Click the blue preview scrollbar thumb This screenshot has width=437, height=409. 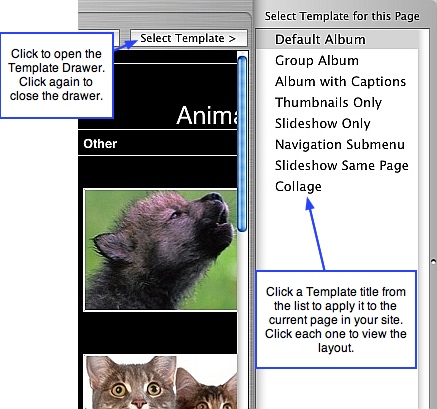(x=243, y=144)
